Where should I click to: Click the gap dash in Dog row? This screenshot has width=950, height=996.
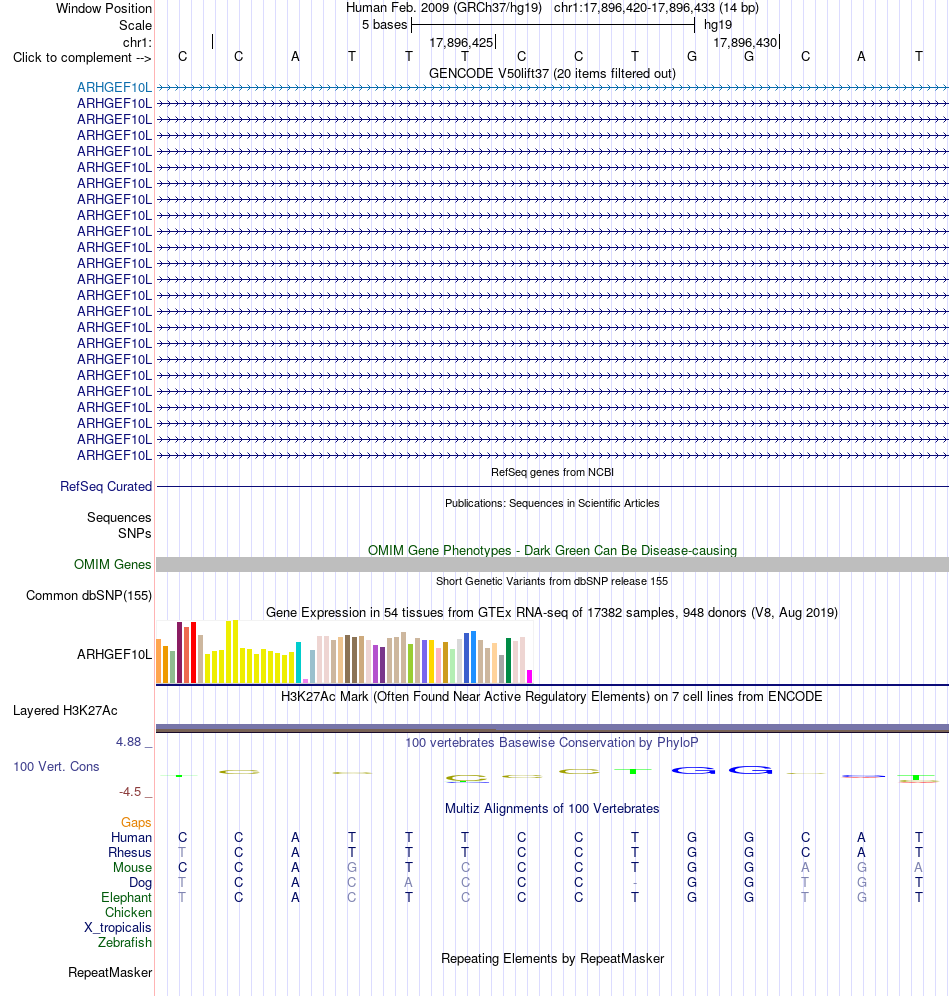pos(635,884)
